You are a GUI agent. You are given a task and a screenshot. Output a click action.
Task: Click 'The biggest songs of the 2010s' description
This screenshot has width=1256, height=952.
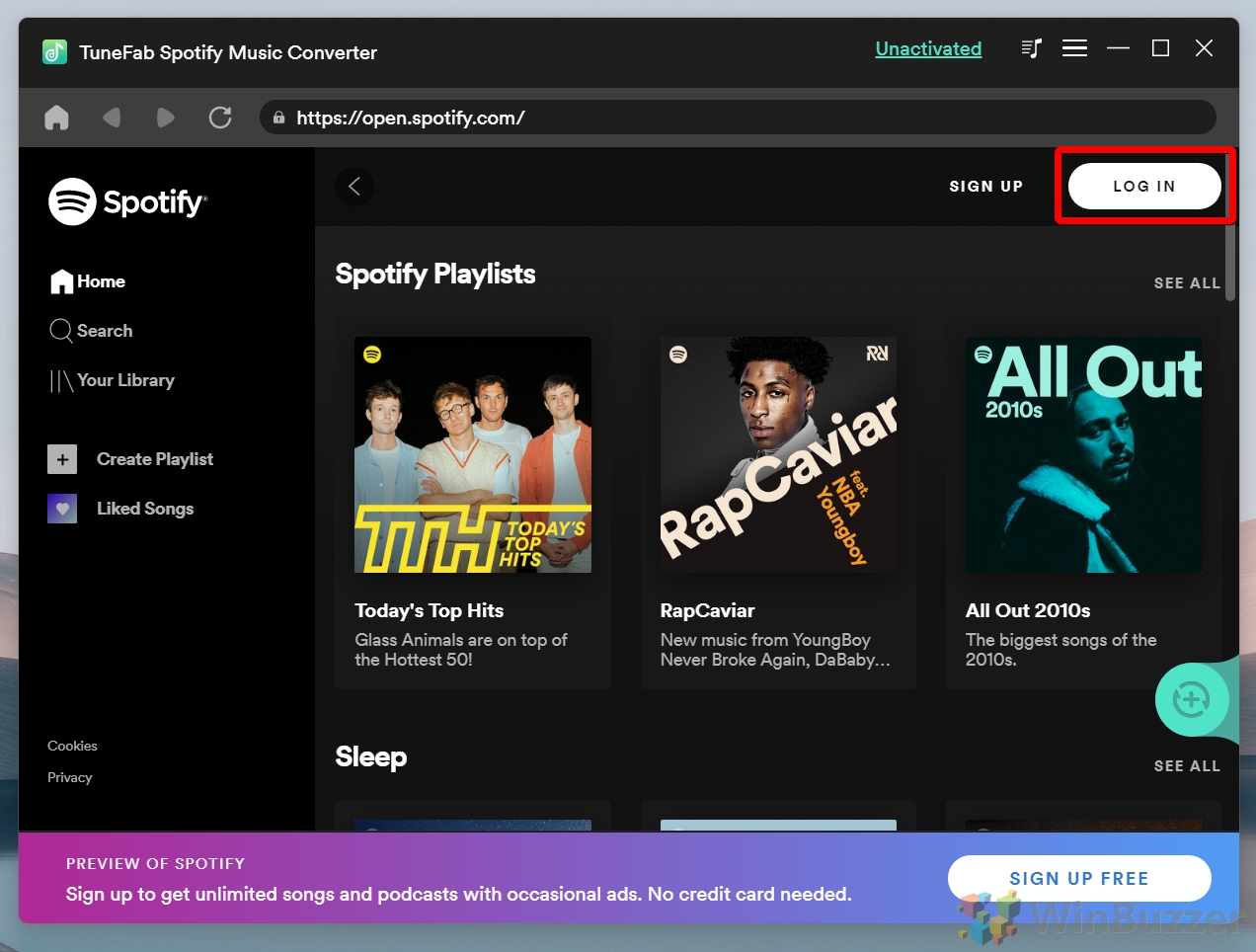click(1061, 650)
